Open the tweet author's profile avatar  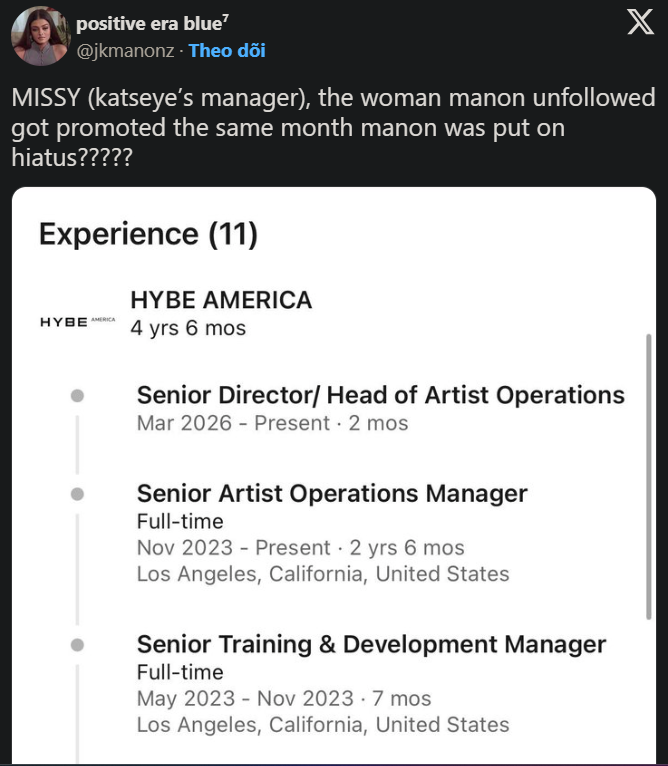[40, 36]
